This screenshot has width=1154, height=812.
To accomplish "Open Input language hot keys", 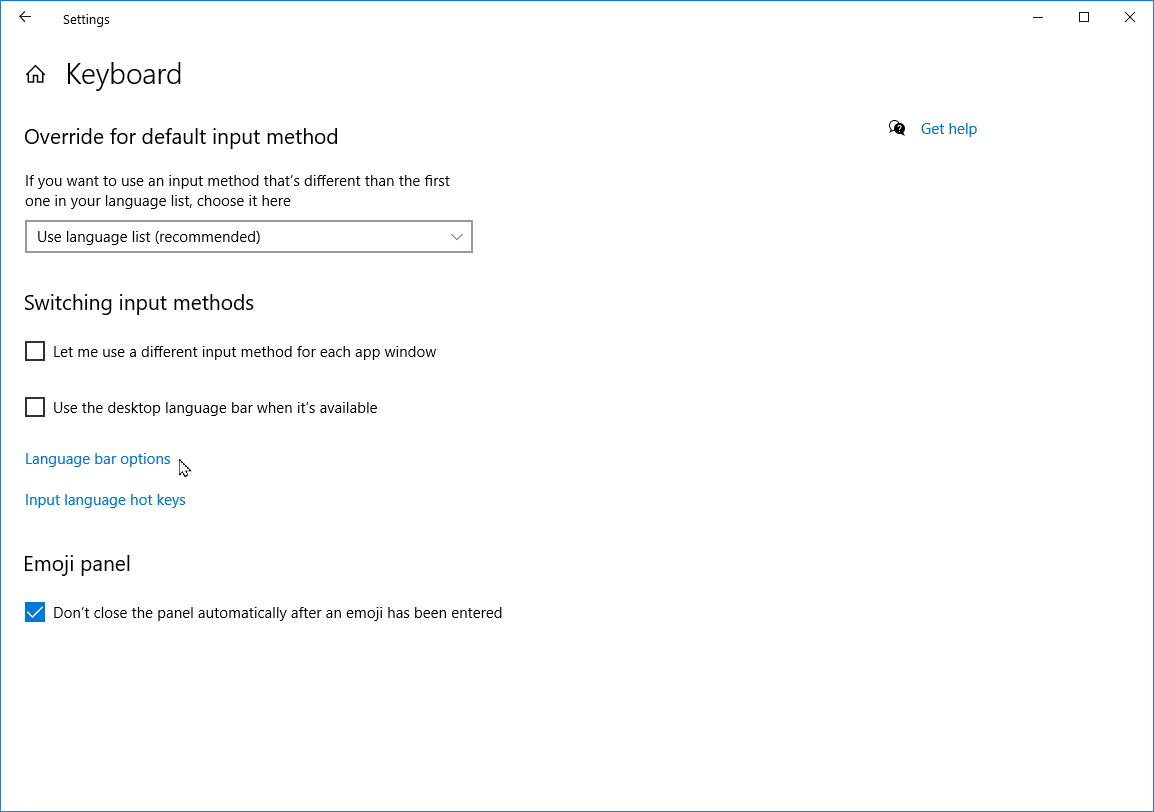I will point(105,500).
